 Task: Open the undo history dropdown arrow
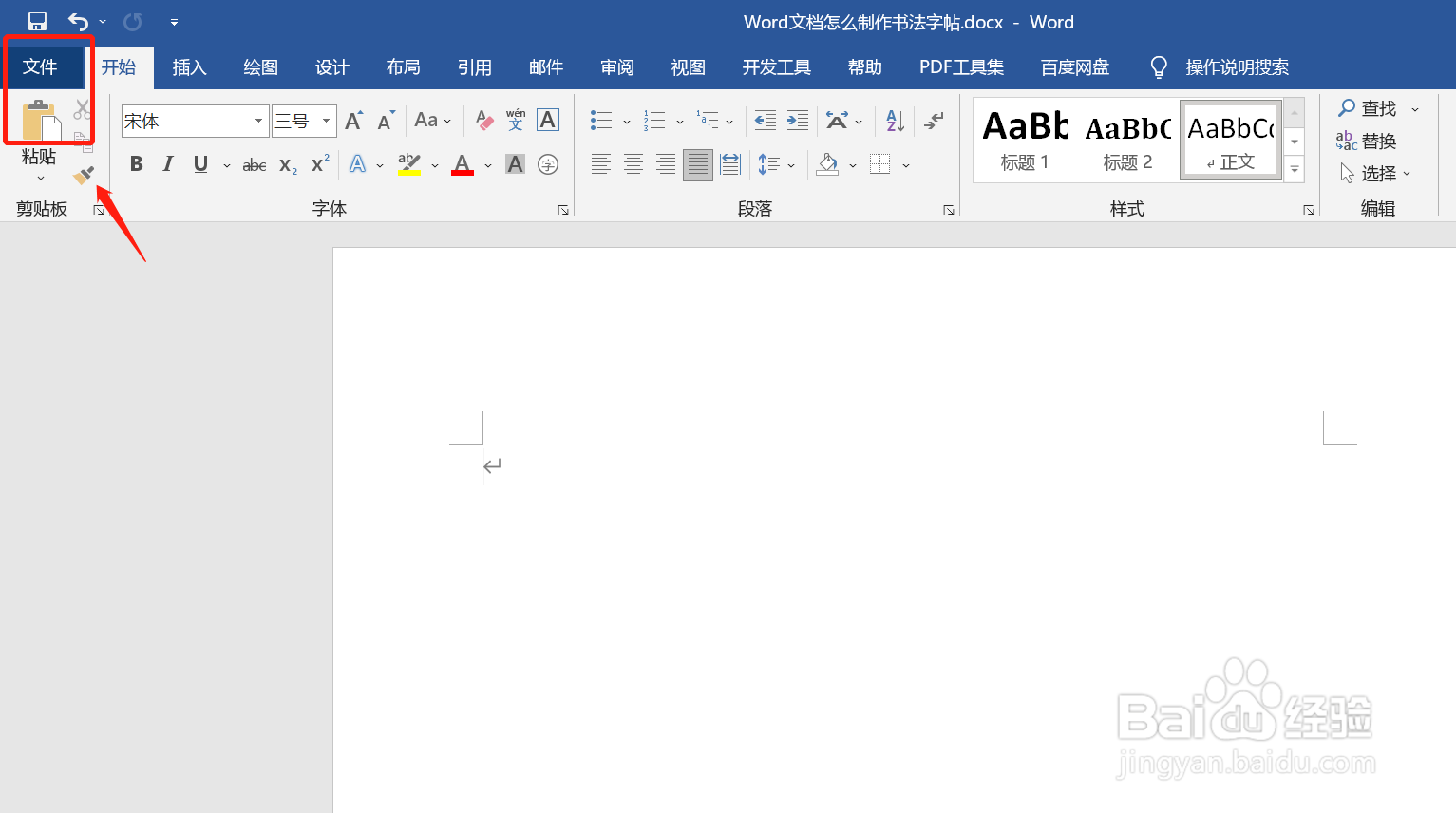pyautogui.click(x=103, y=22)
